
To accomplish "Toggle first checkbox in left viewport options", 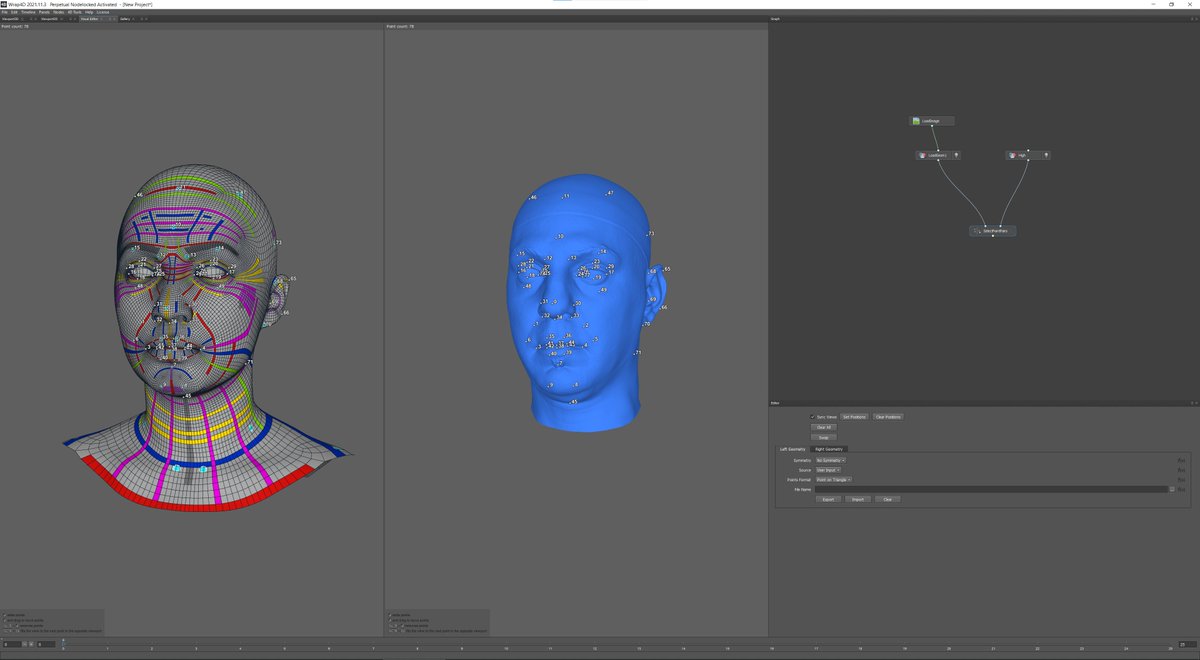I will pos(4,614).
